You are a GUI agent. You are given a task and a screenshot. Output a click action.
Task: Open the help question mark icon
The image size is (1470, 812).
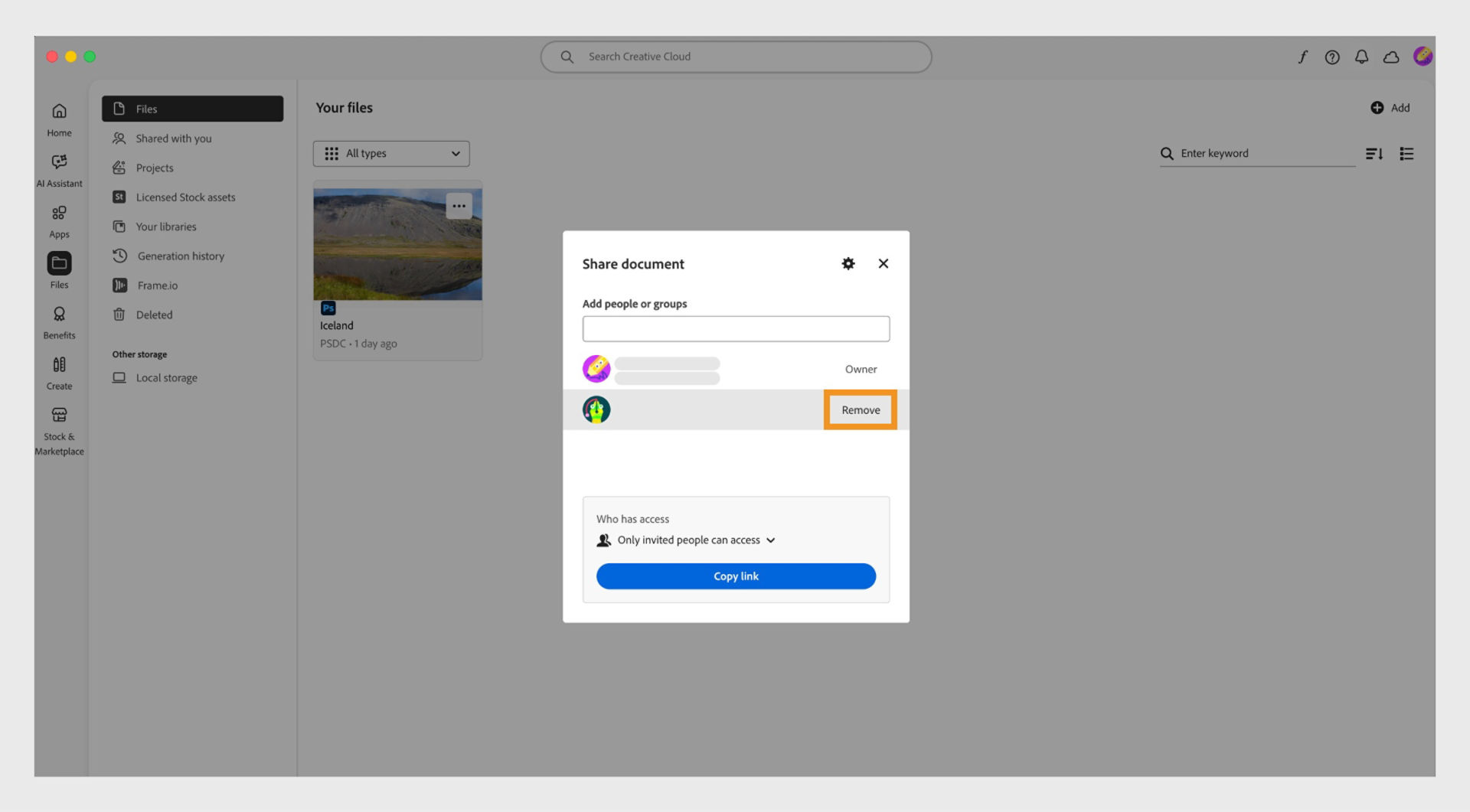point(1332,57)
